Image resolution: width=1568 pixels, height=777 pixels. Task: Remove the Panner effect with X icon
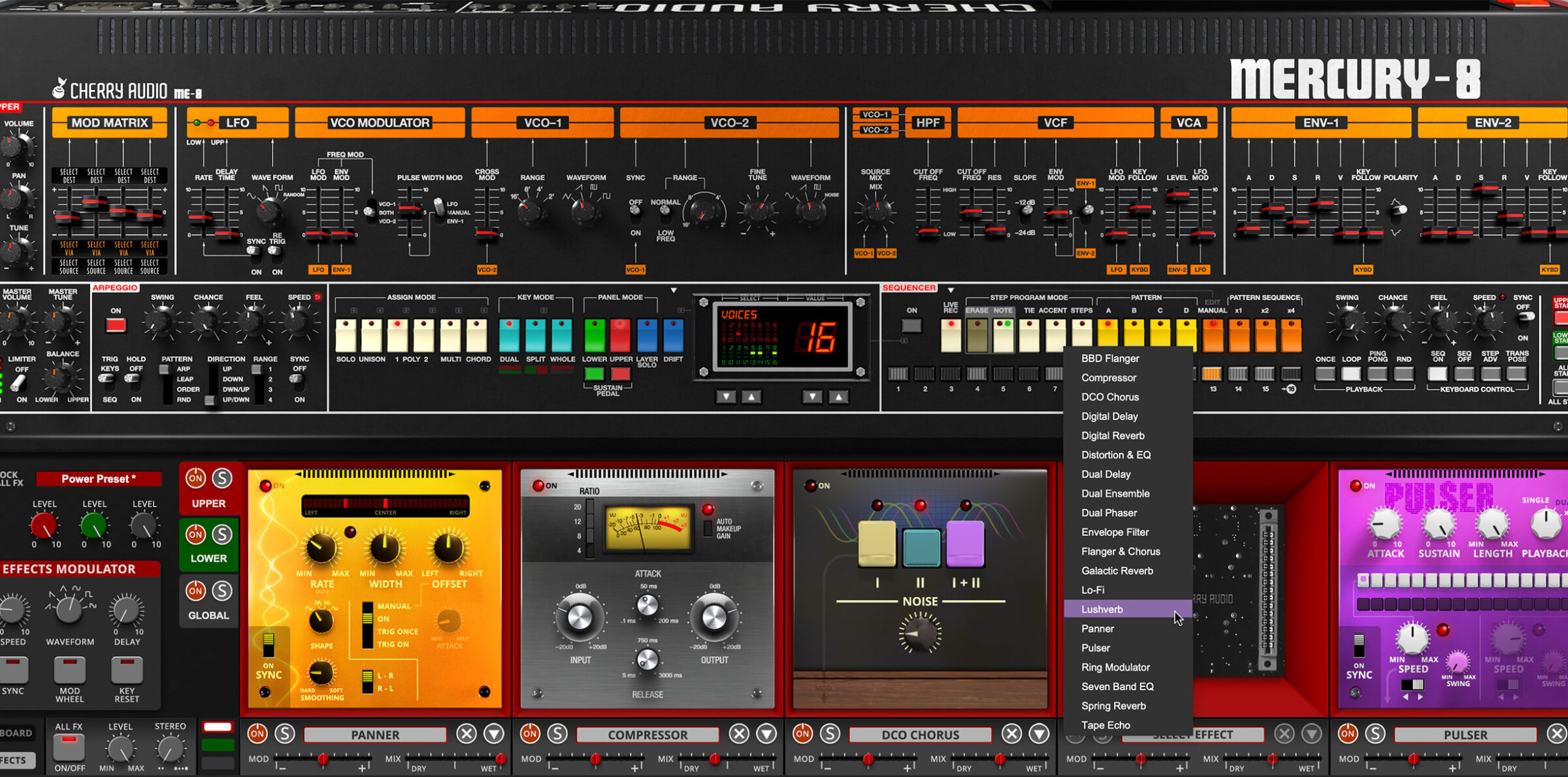coord(466,734)
